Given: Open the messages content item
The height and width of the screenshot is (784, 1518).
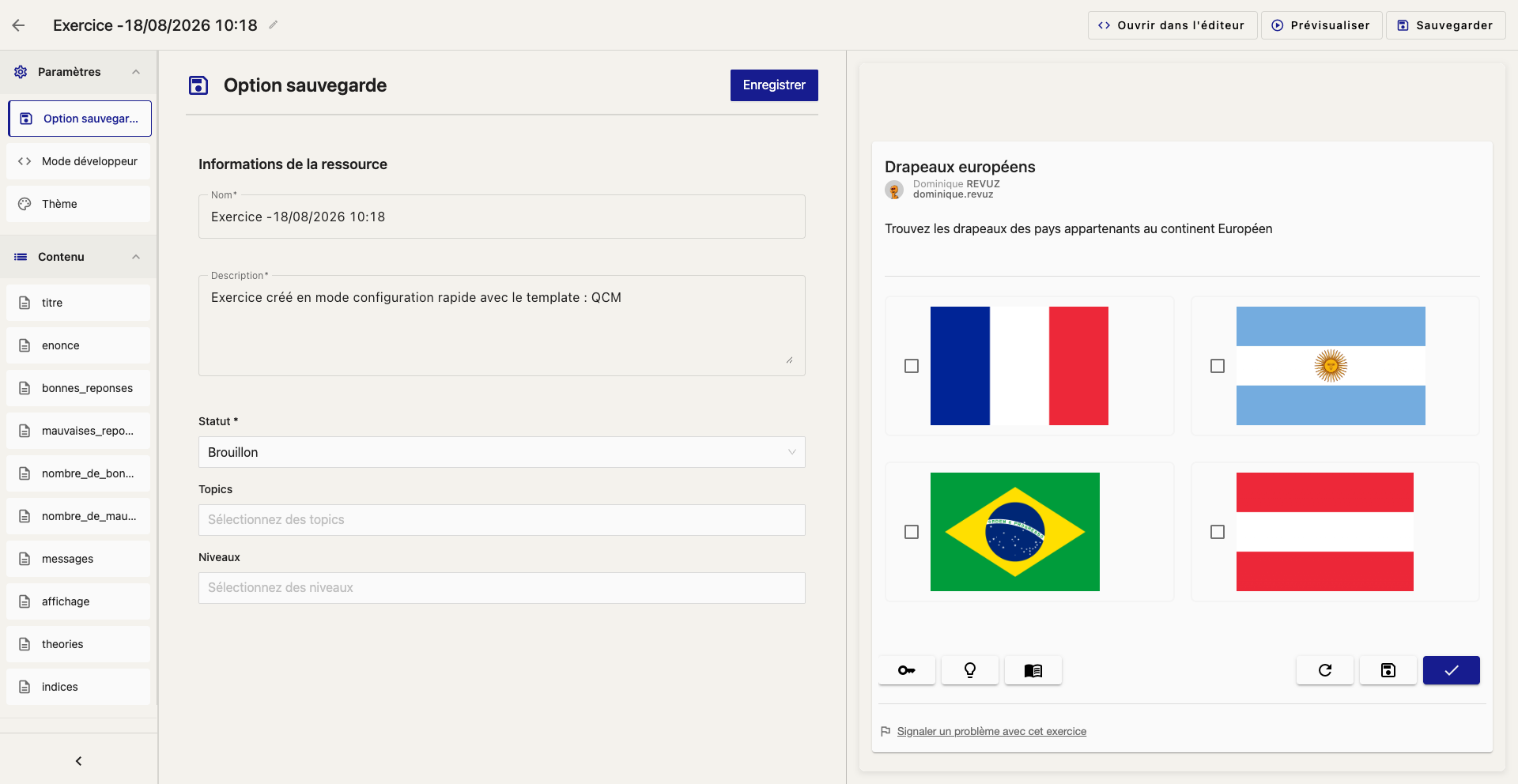Looking at the screenshot, I should (78, 559).
